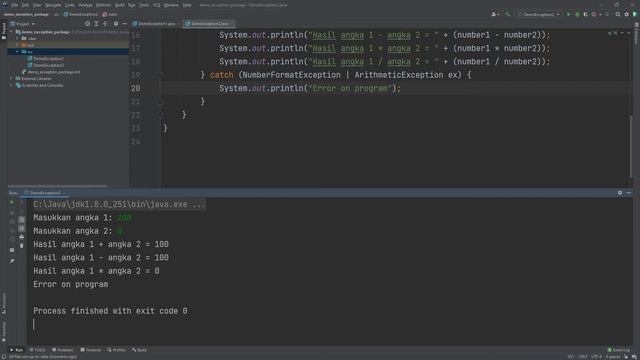Open the Navigate menu
Image resolution: width=640 pixels, height=360 pixels.
tap(53, 5)
